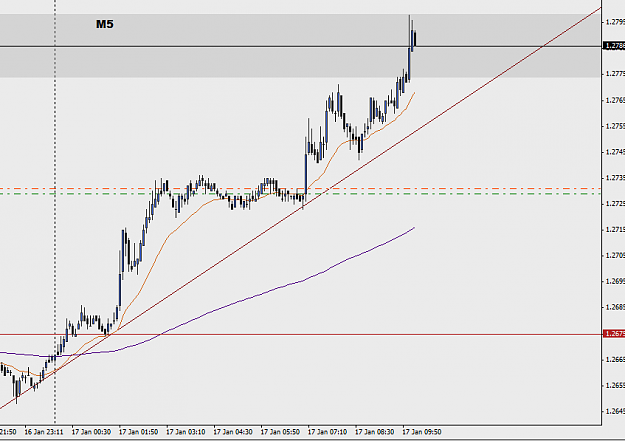Click the 1.2759 price axis label
Image resolution: width=625 pixels, height=441 pixels.
(x=615, y=126)
